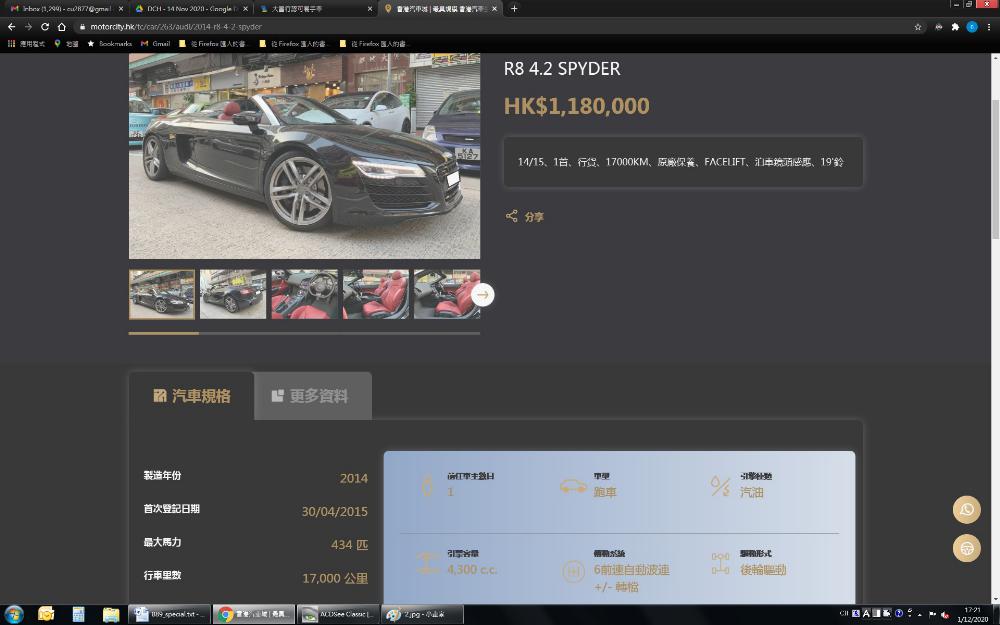Open the Chrome extensions puzzle icon
Image resolution: width=1000 pixels, height=625 pixels.
coord(955,27)
